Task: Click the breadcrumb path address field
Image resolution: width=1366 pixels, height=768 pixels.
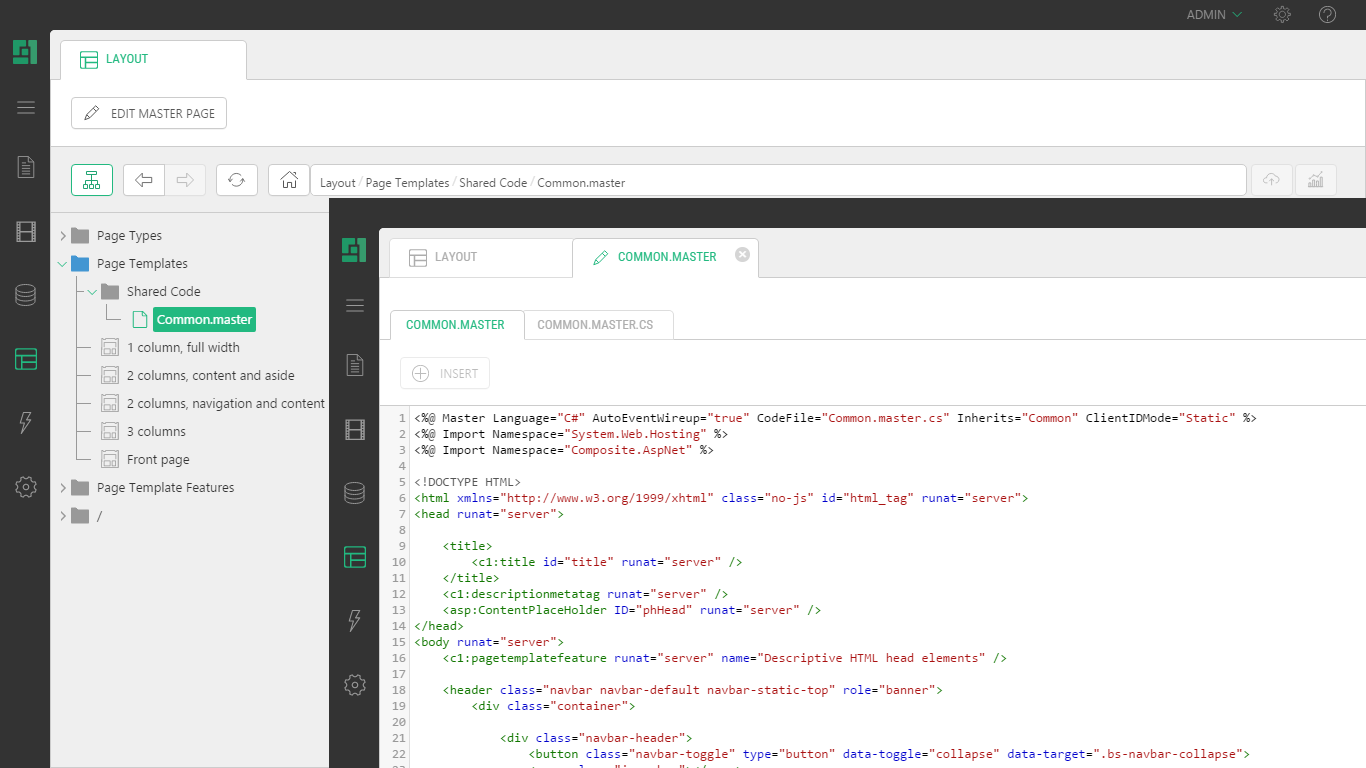Action: pyautogui.click(x=780, y=182)
